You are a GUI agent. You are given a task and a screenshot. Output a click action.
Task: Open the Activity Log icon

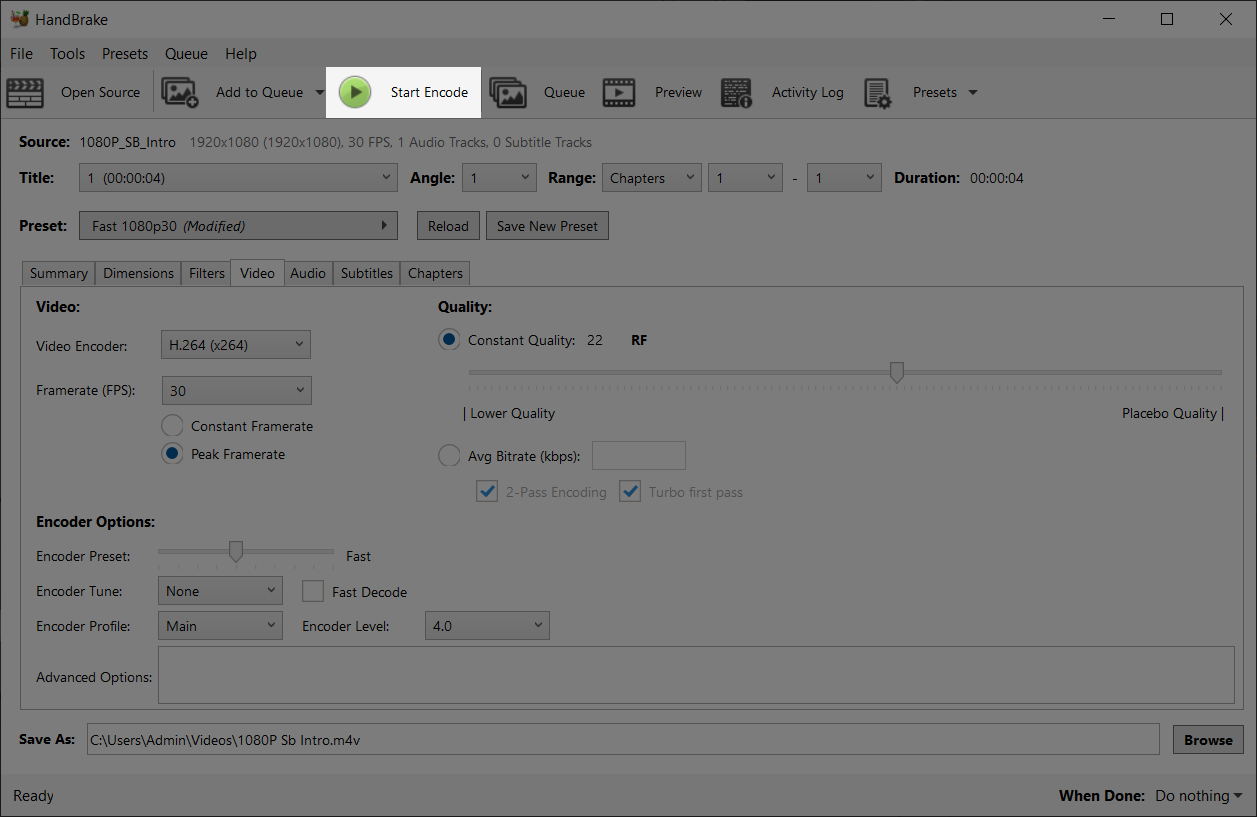[x=737, y=92]
